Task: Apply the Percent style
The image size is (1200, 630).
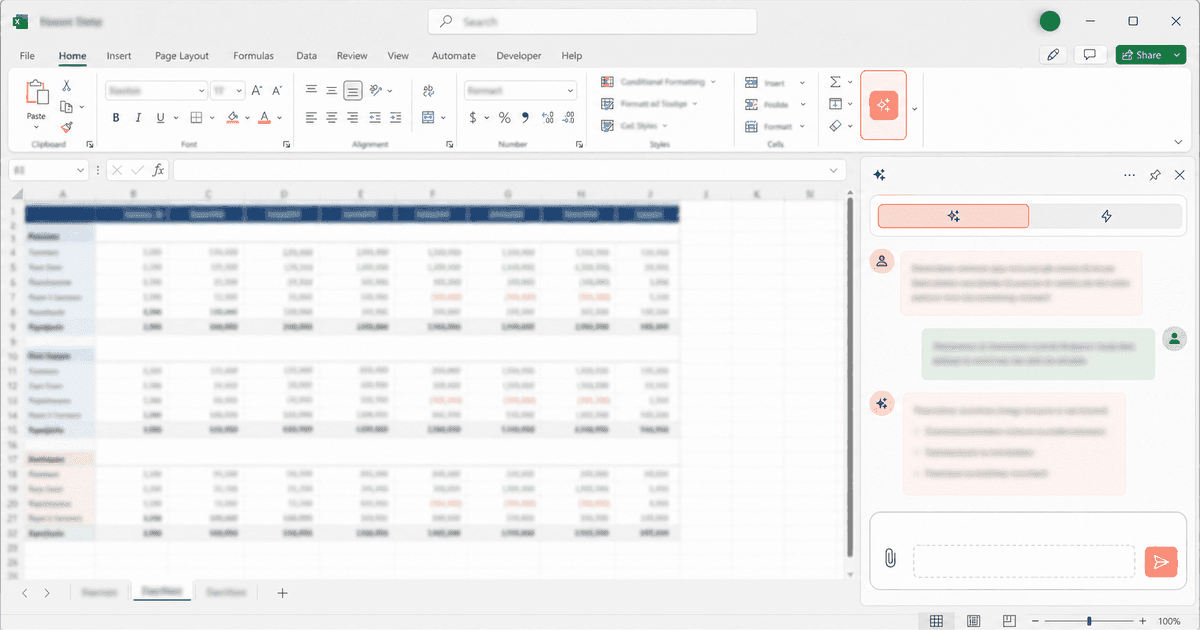Action: tap(504, 118)
